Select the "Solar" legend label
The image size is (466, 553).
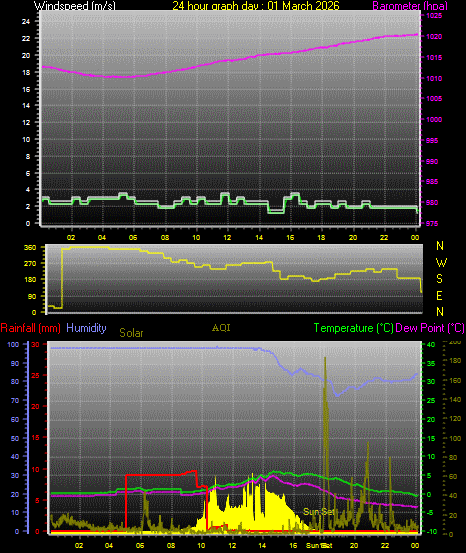(x=131, y=333)
